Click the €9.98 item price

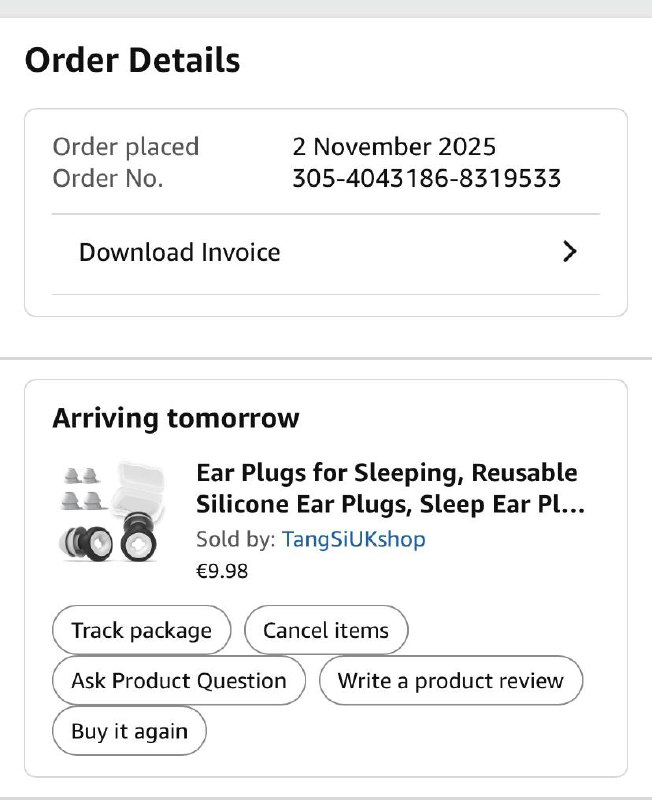pyautogui.click(x=222, y=571)
